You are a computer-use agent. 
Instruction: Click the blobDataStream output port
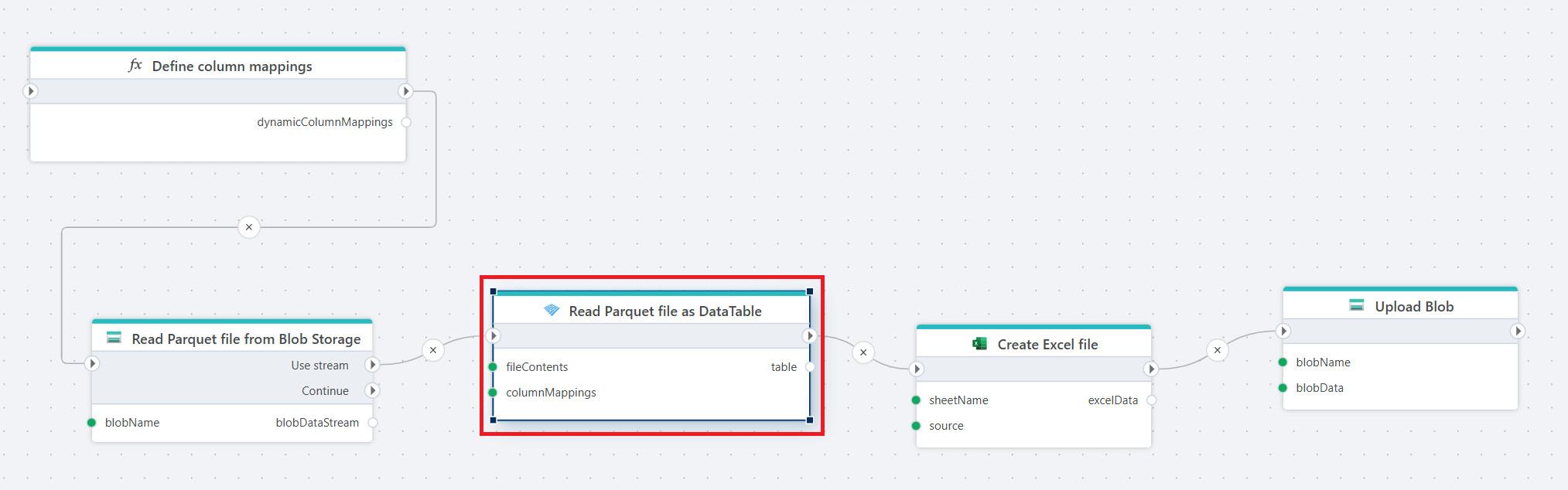click(x=373, y=423)
